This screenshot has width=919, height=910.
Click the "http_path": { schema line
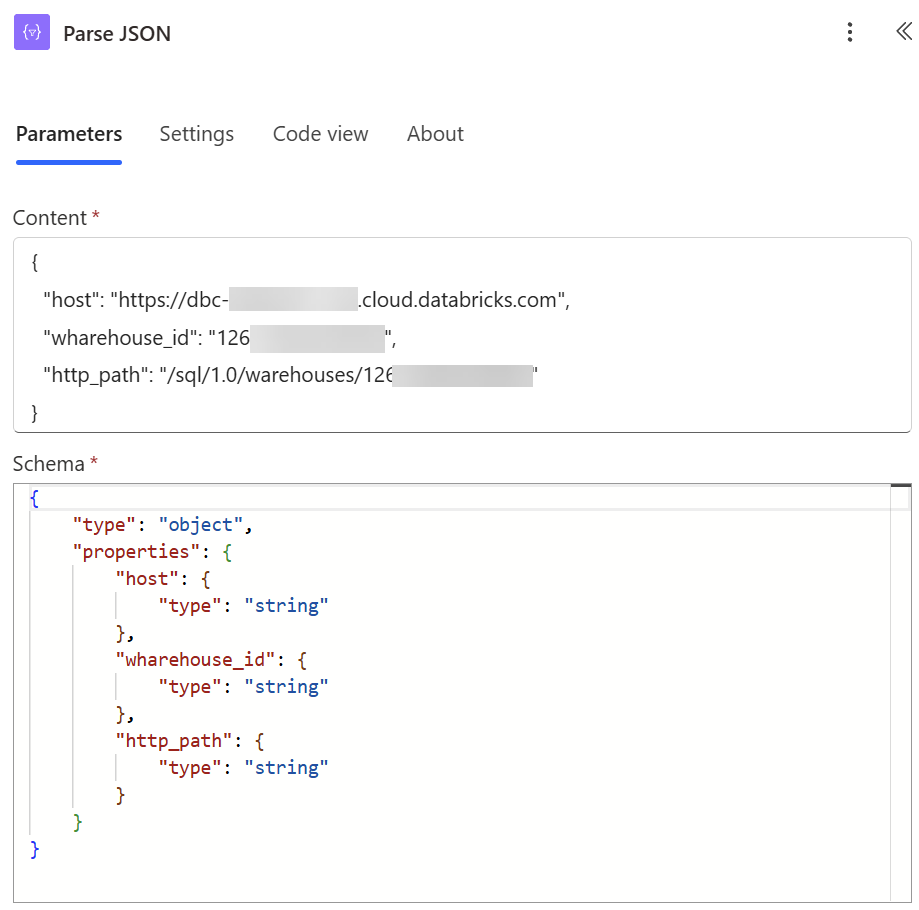click(x=190, y=741)
